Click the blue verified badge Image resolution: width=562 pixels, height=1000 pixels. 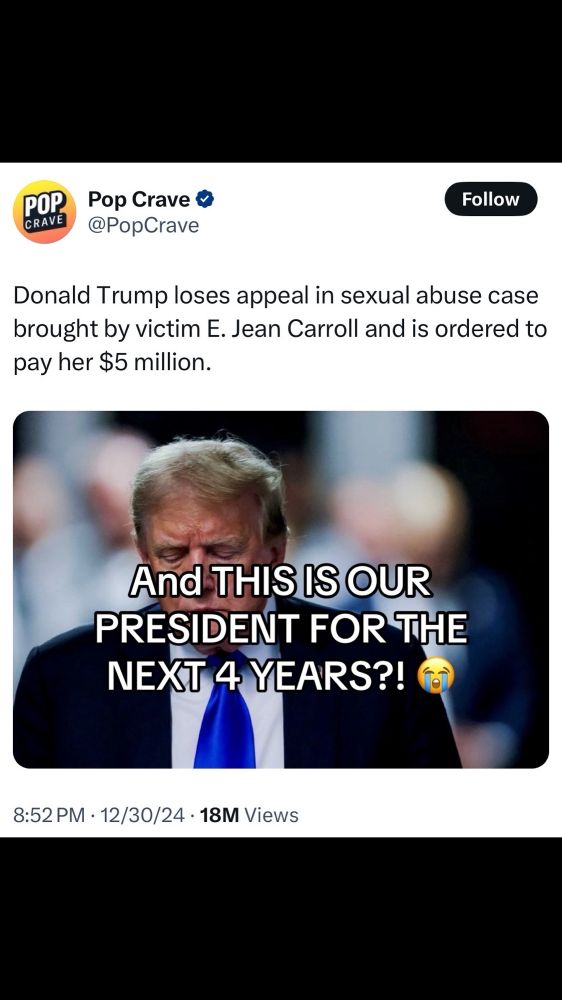pyautogui.click(x=205, y=200)
